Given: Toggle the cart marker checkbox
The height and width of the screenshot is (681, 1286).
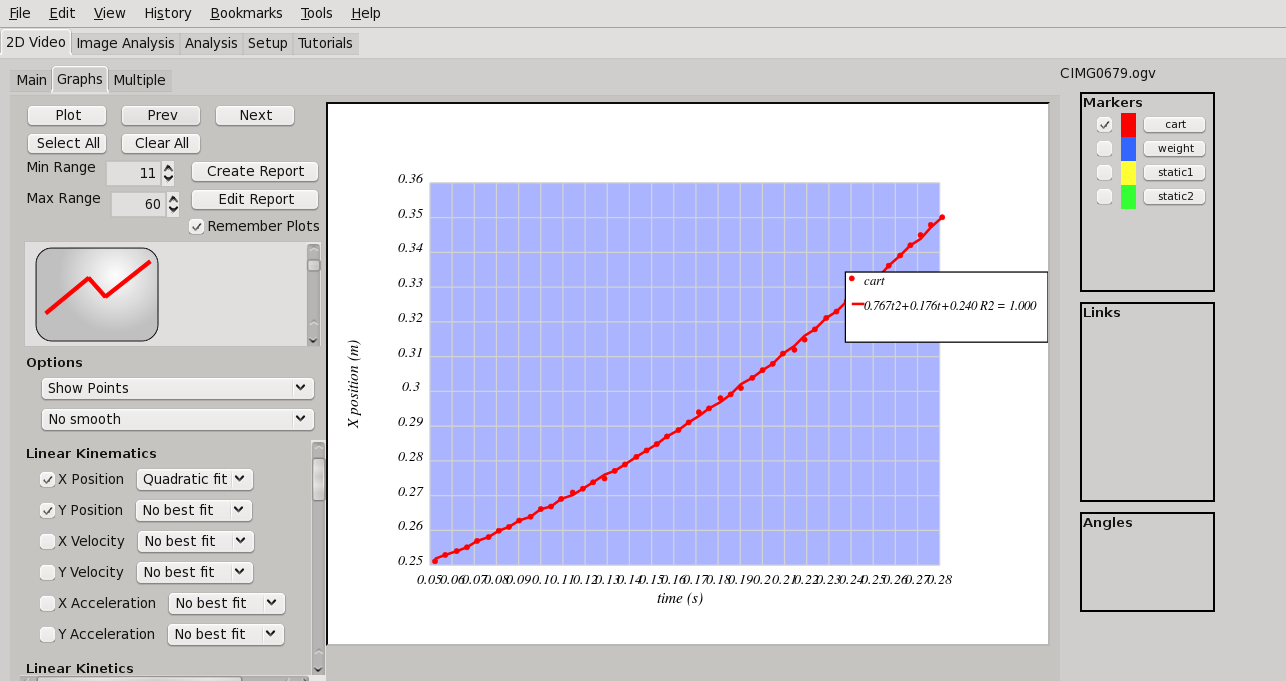Looking at the screenshot, I should click(x=1104, y=125).
